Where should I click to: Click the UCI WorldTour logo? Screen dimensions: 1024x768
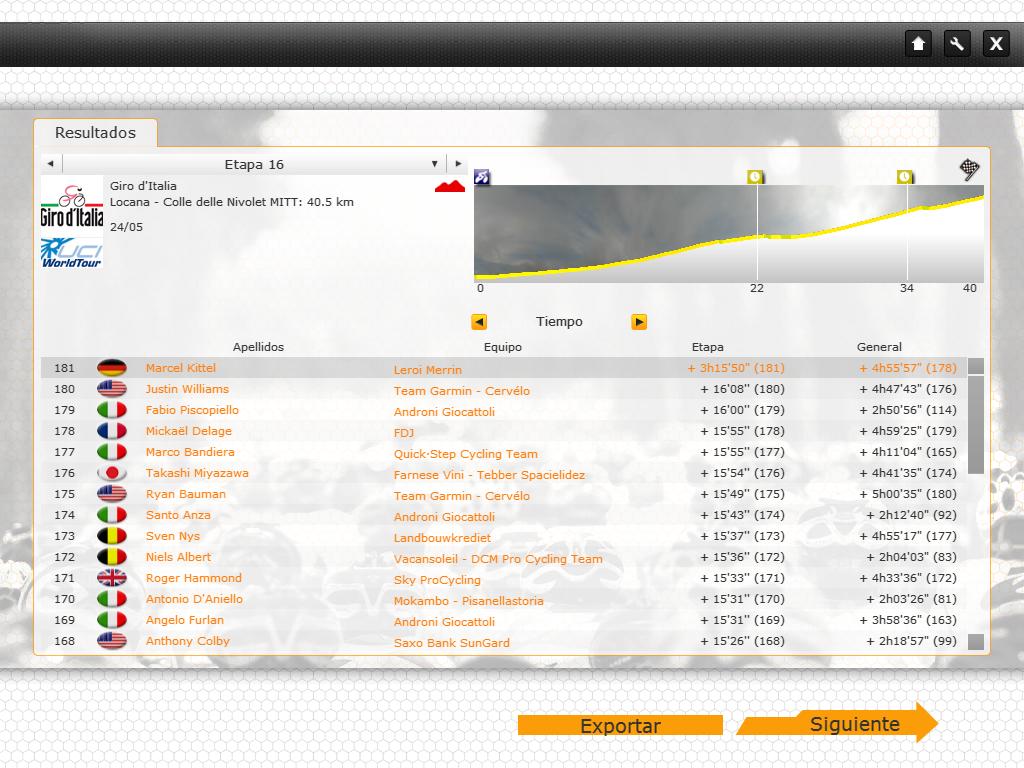point(71,252)
